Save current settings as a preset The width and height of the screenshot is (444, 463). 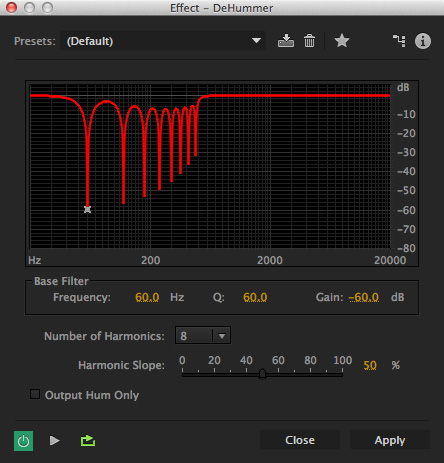click(x=286, y=41)
